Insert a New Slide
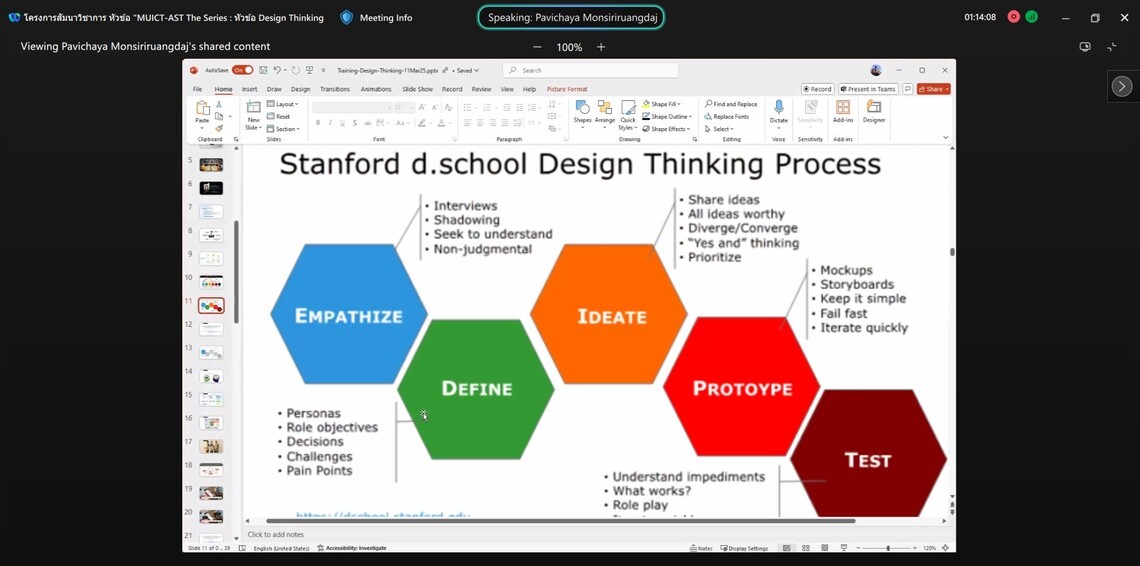Screen dimensions: 1140x566 (253, 108)
